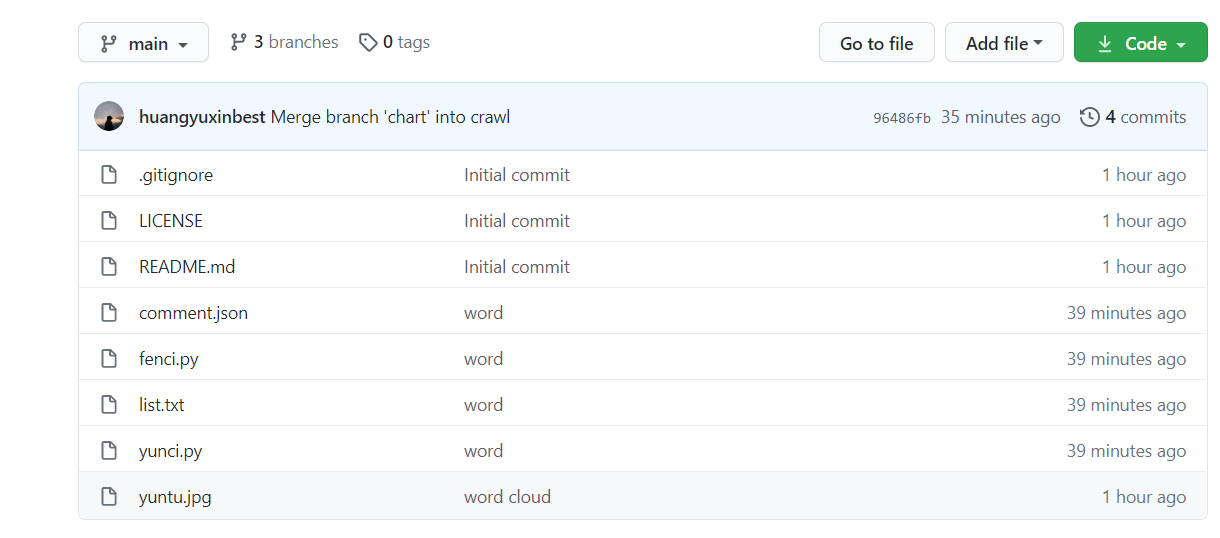Viewport: 1220px width, 538px height.
Task: Open the "word cloud" commit message
Action: pos(507,497)
